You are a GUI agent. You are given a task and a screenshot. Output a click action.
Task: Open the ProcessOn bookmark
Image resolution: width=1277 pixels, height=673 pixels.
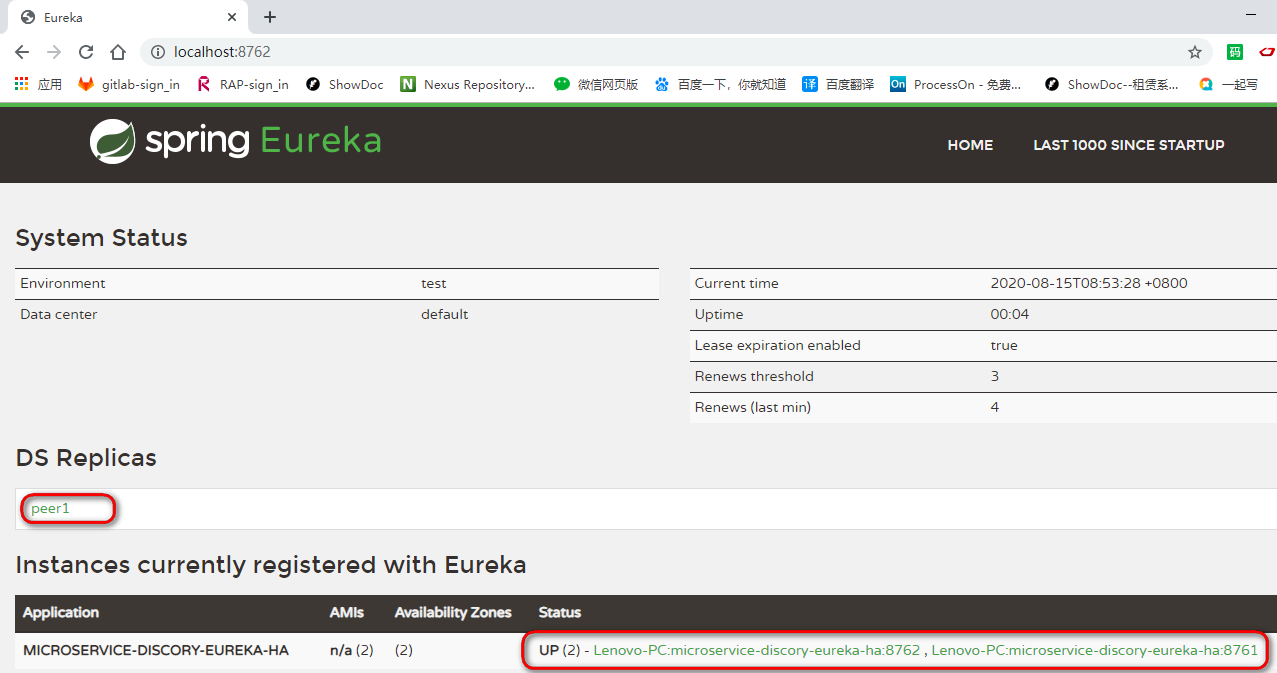955,84
